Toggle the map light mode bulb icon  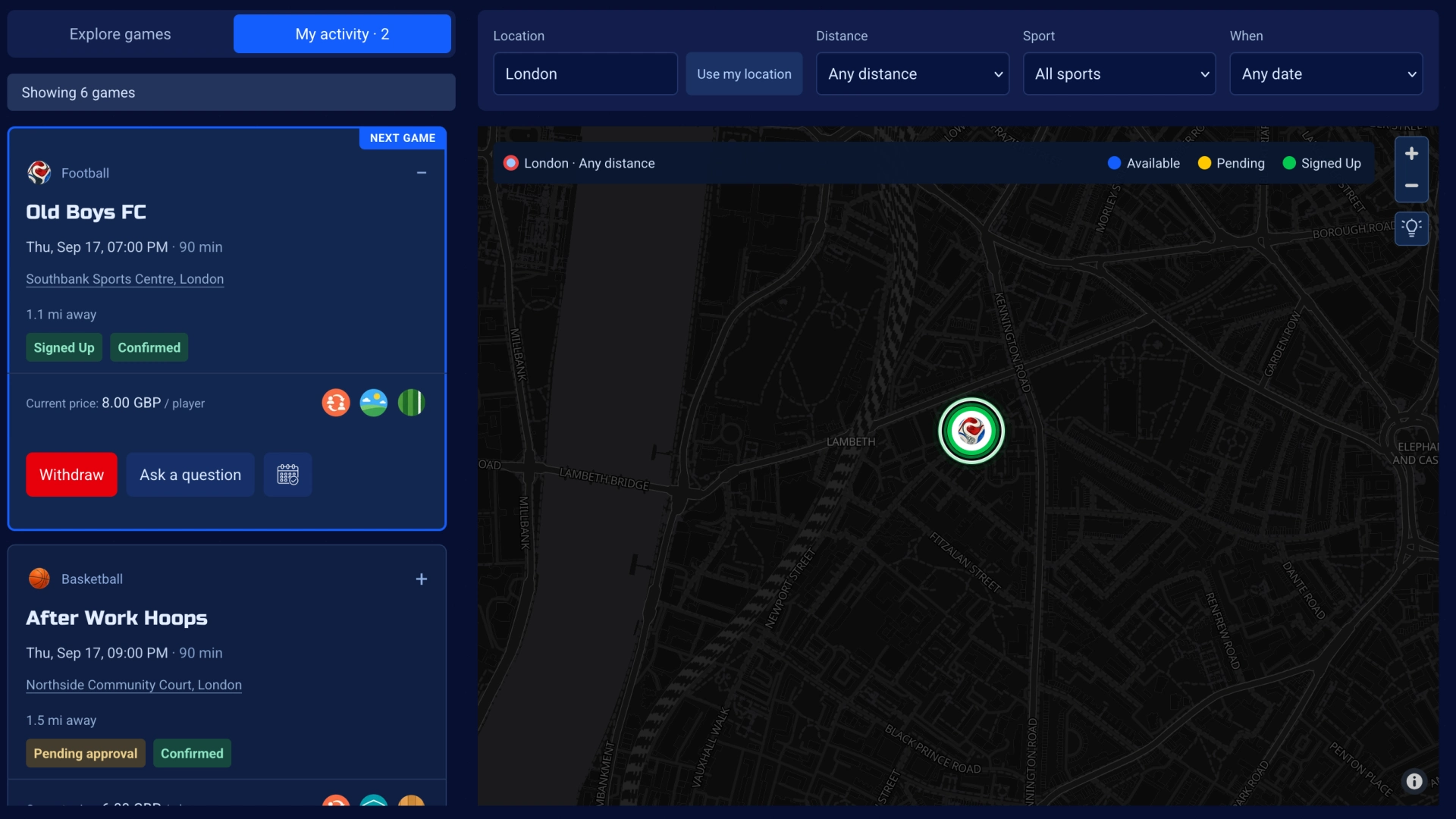pos(1411,228)
